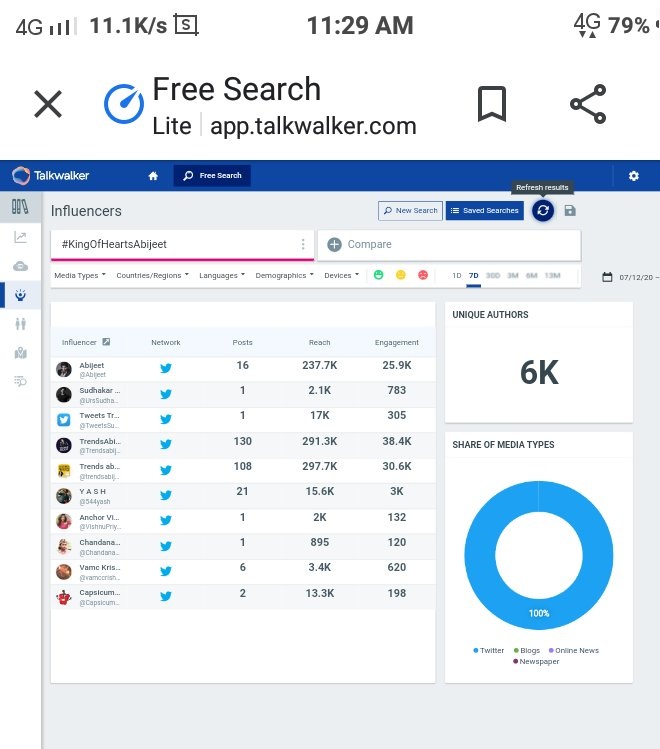Open the date range calendar picker

pos(607,277)
